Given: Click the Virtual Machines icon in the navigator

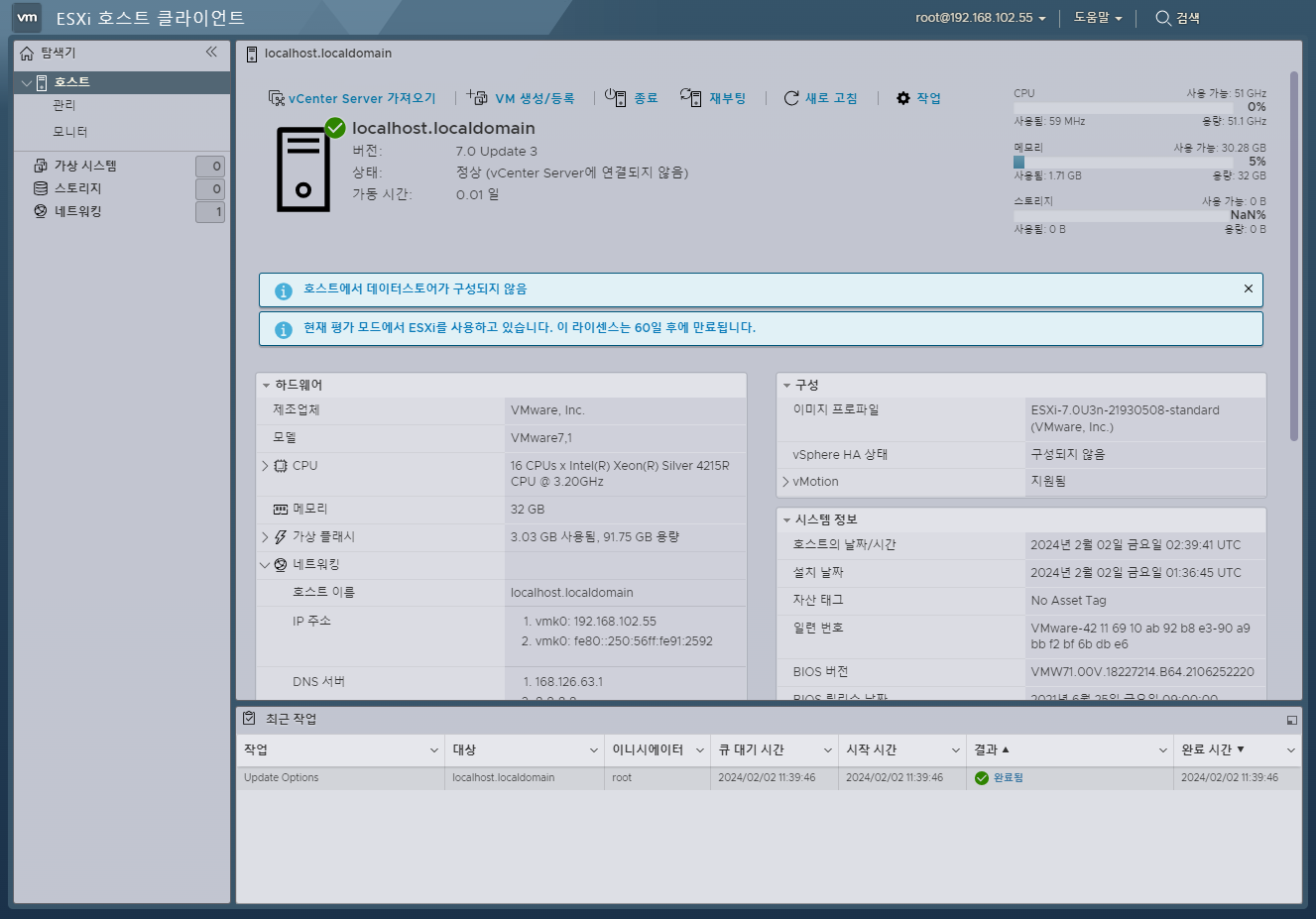Looking at the screenshot, I should pyautogui.click(x=41, y=166).
